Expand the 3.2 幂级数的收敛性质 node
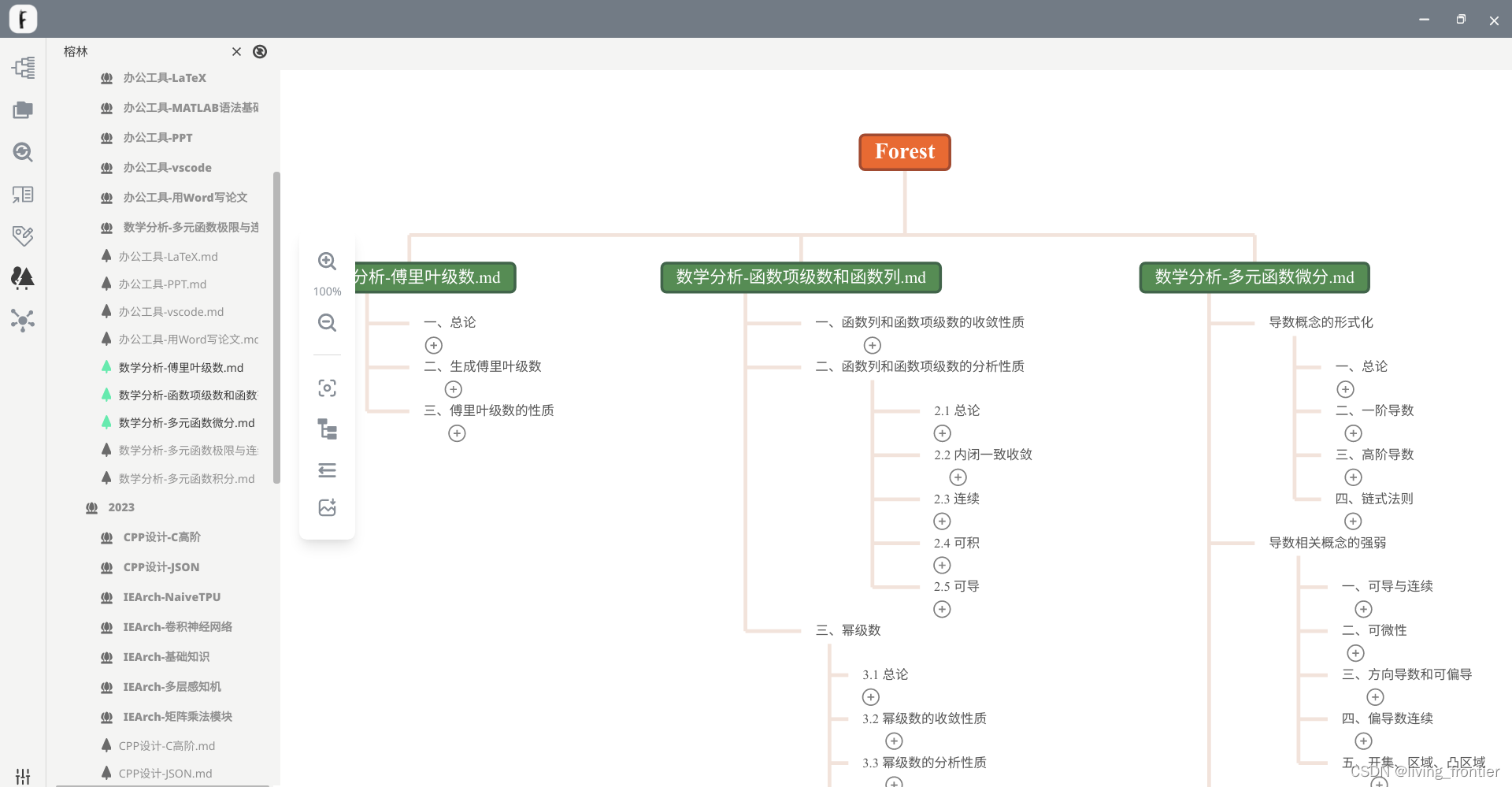 click(x=895, y=741)
